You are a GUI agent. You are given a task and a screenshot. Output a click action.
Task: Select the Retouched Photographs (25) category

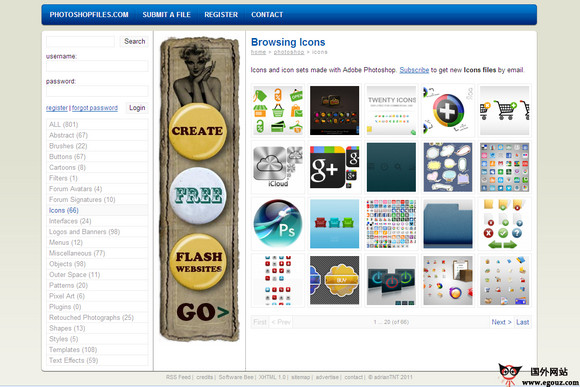click(x=97, y=317)
